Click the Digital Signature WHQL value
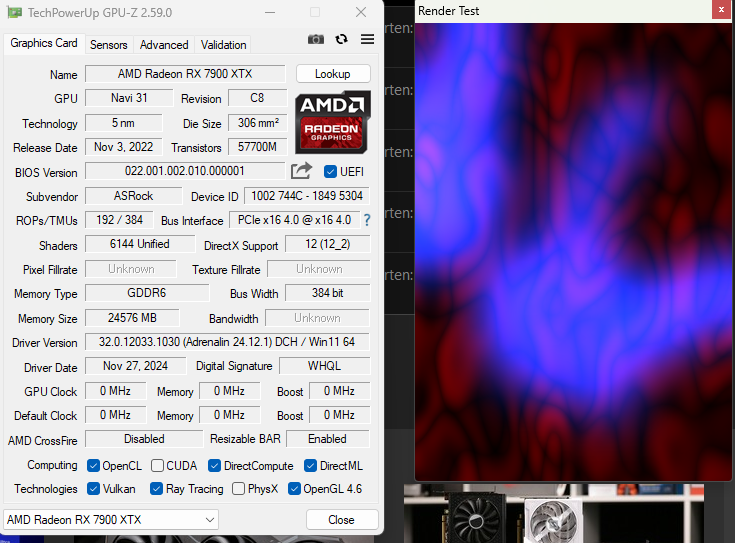 (324, 366)
